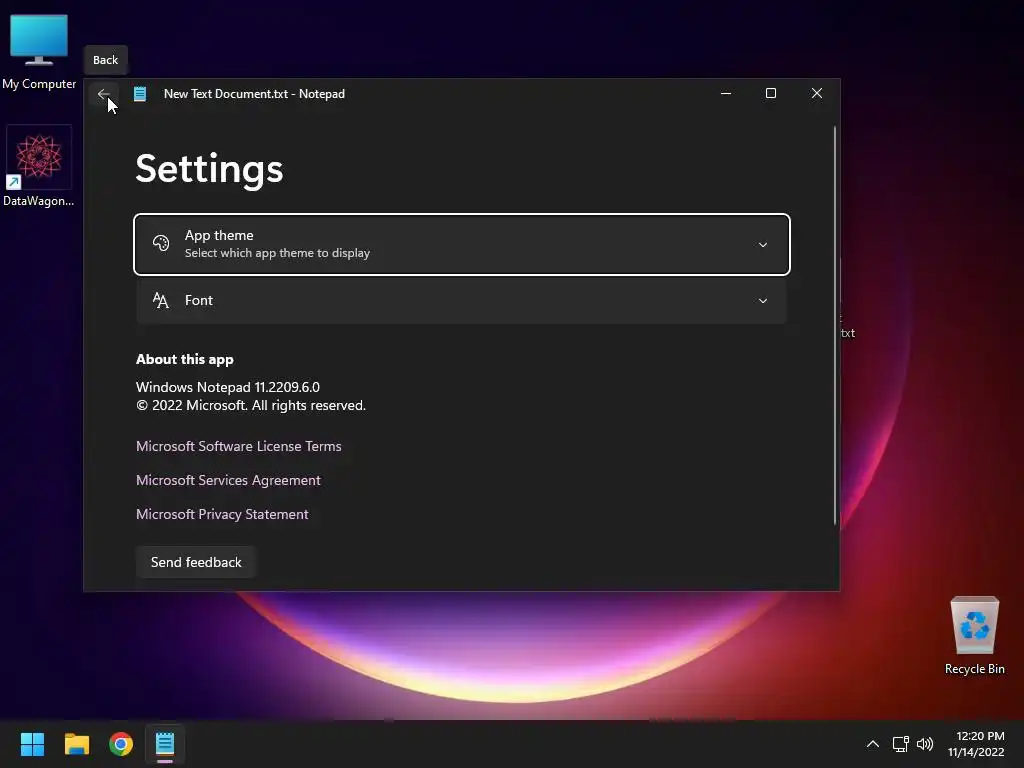The height and width of the screenshot is (768, 1024).
Task: Click the Send feedback button
Action: (196, 562)
